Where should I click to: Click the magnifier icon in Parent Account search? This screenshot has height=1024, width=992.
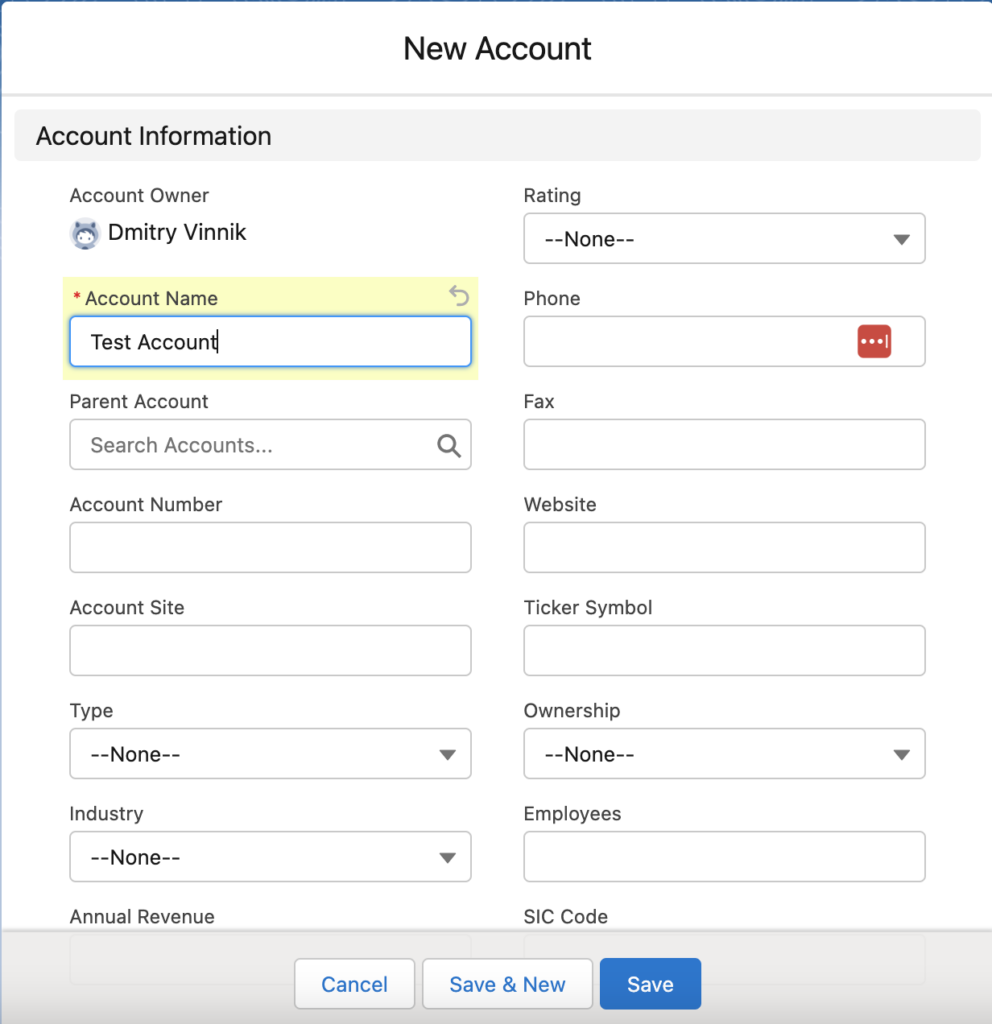(449, 446)
